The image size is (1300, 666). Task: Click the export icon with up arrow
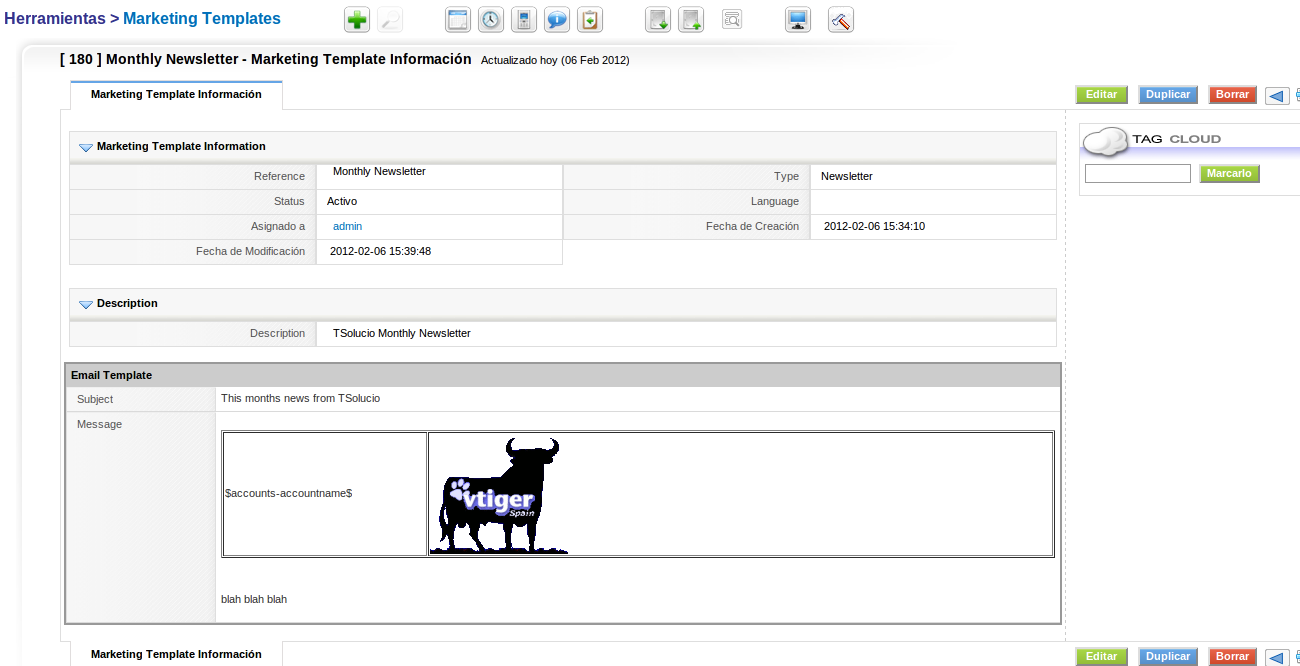[x=691, y=20]
